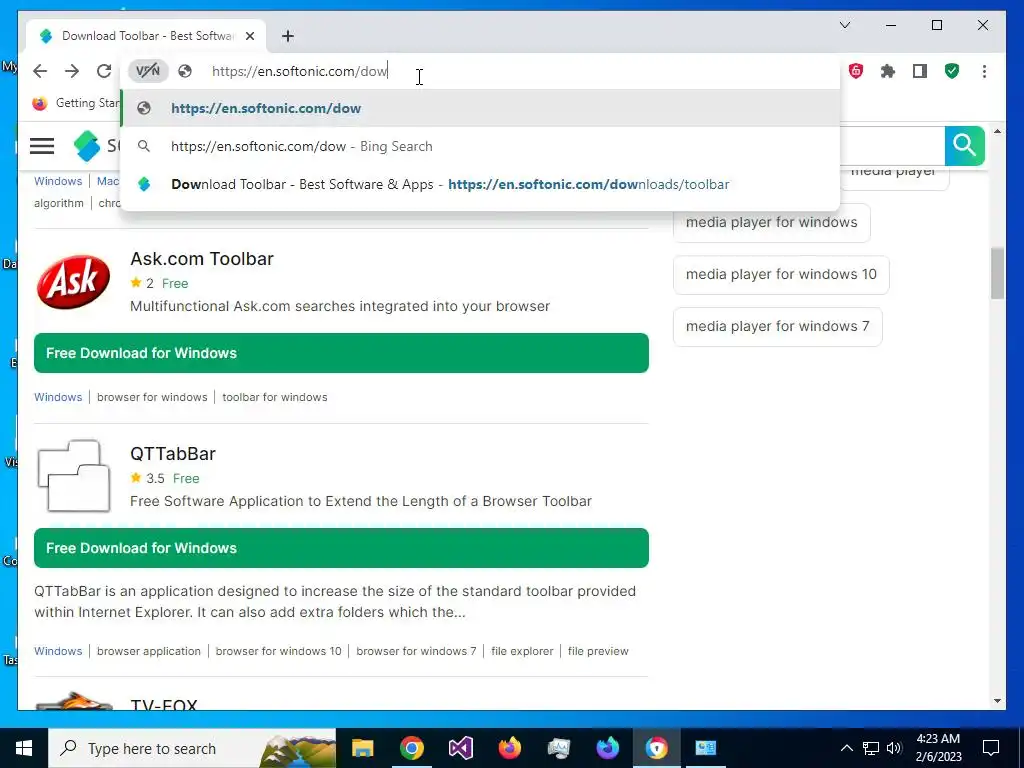
Task: Show hidden system tray icons chevron
Action: (x=846, y=748)
